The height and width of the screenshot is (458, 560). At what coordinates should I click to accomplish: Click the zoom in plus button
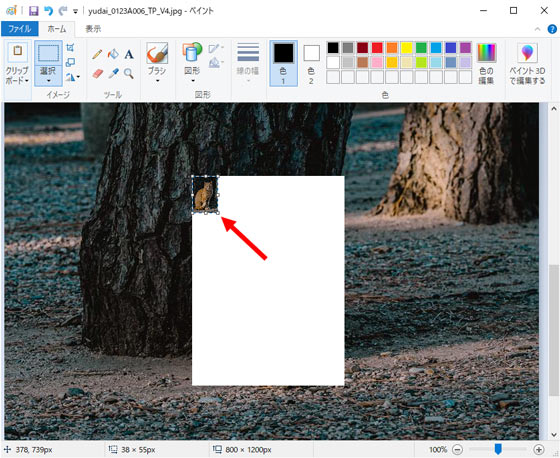pos(539,449)
